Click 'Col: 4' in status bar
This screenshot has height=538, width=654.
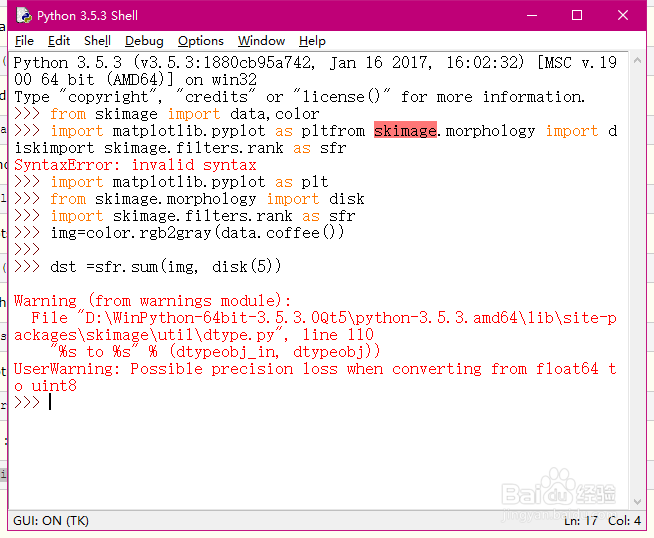tap(624, 520)
